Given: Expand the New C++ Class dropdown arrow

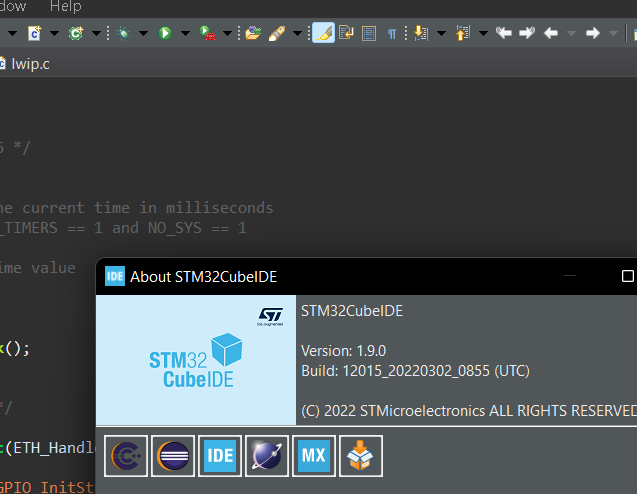Looking at the screenshot, I should tap(96, 33).
